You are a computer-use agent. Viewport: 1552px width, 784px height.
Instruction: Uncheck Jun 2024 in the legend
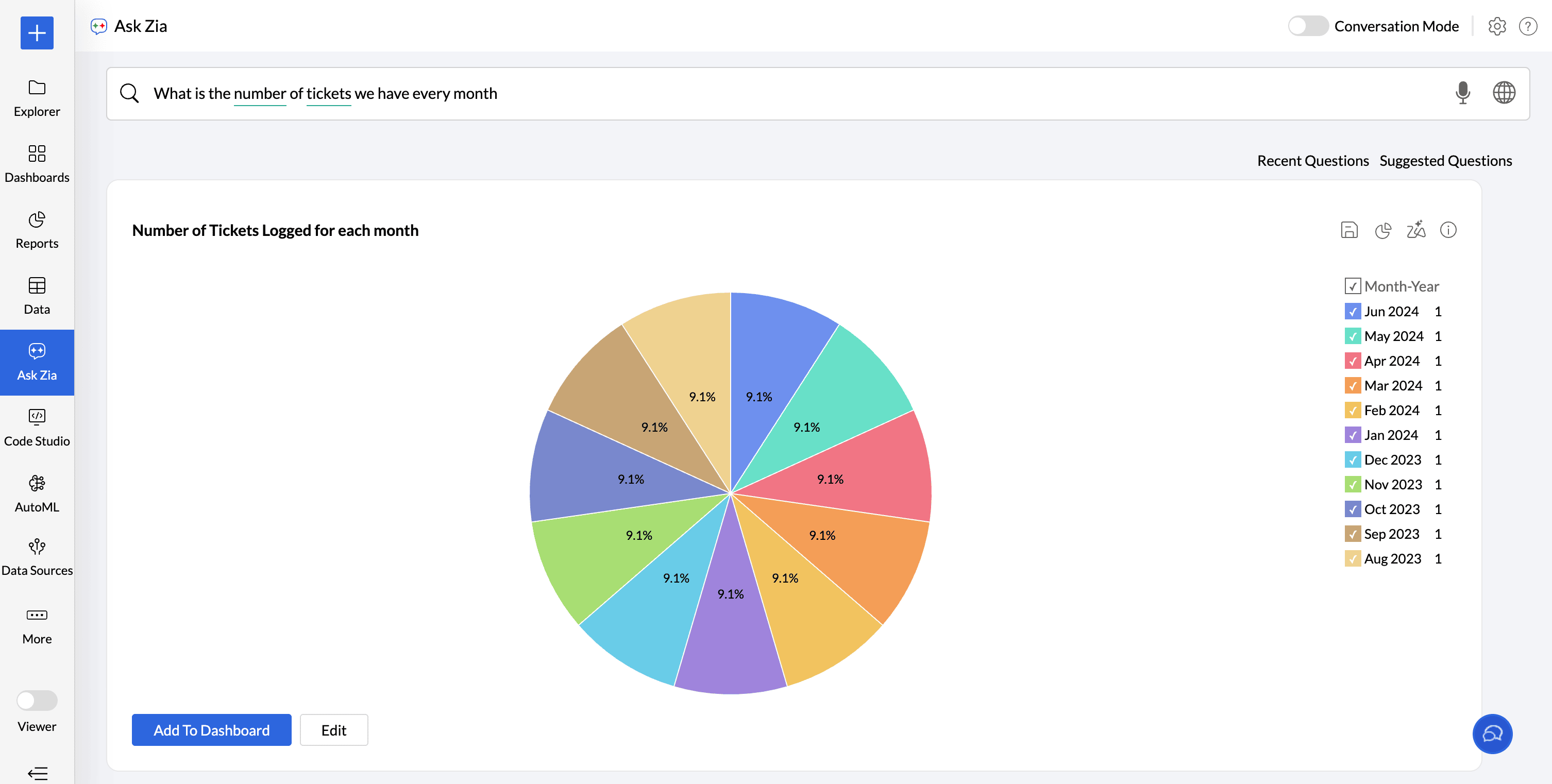(x=1352, y=311)
